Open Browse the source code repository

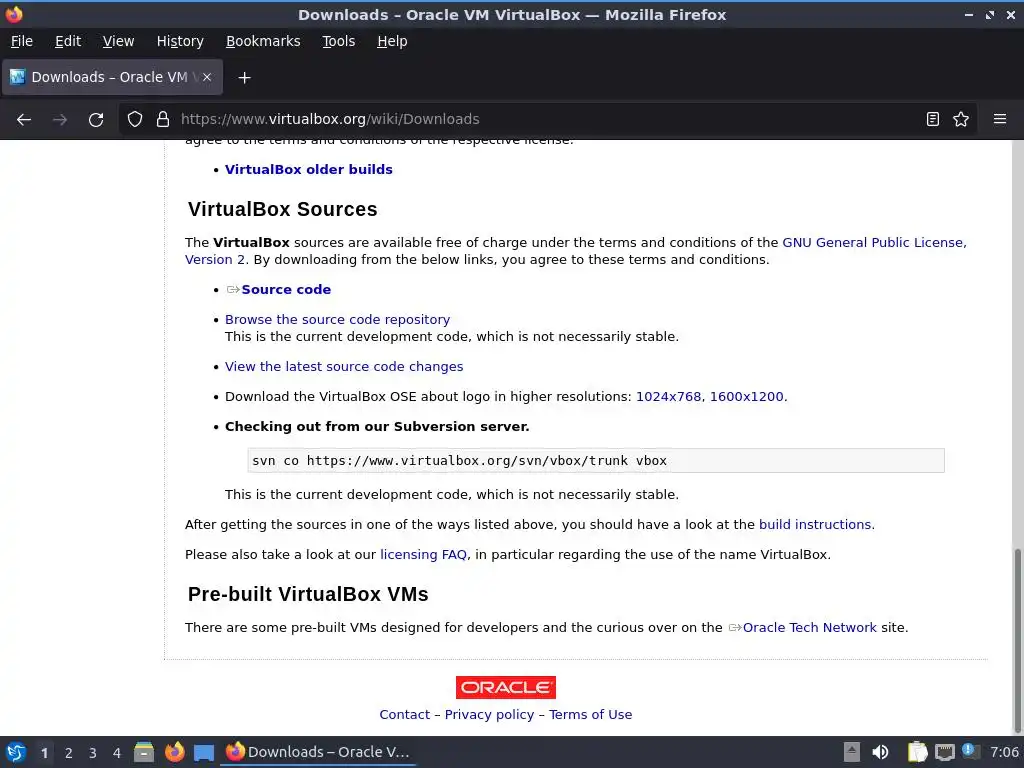tap(337, 319)
